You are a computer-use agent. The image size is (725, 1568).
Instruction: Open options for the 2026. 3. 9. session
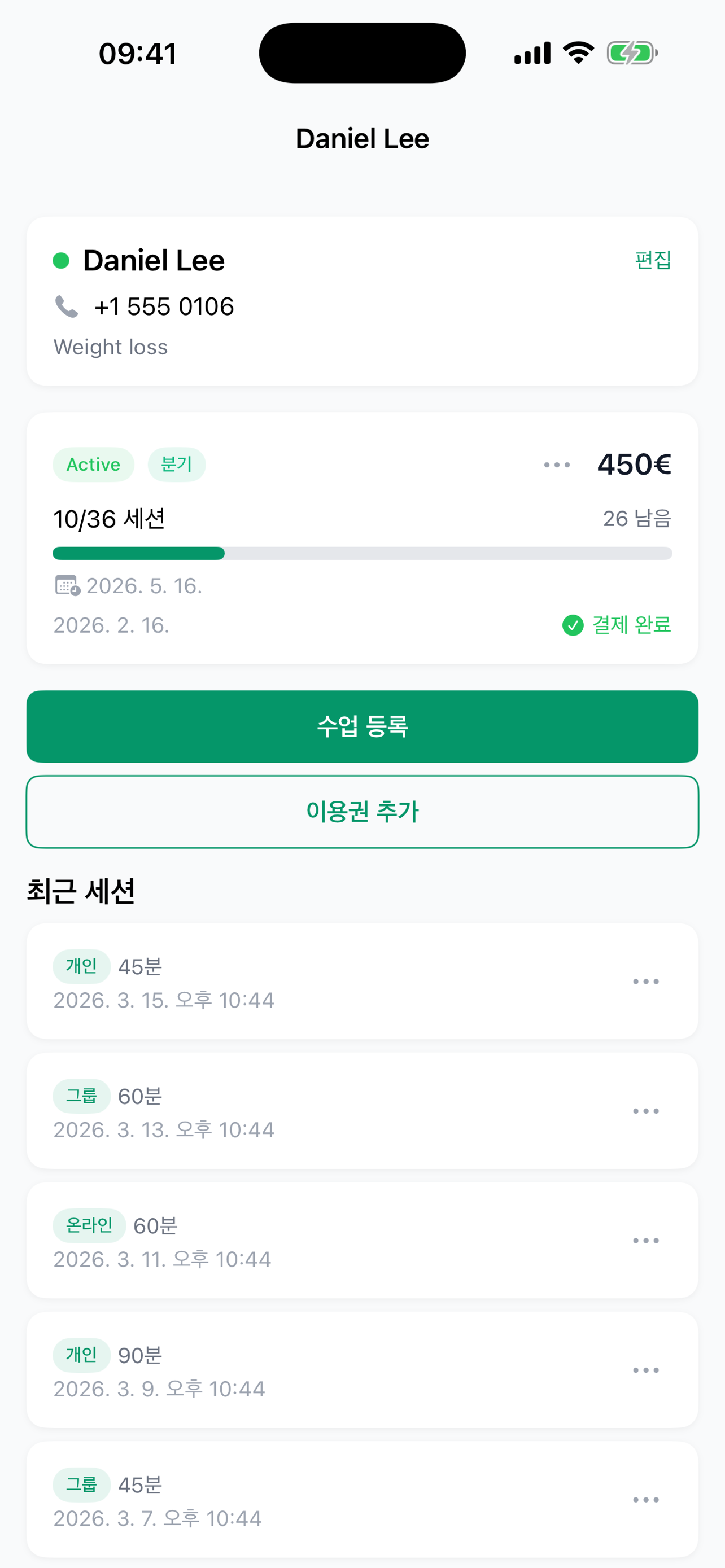click(645, 1371)
